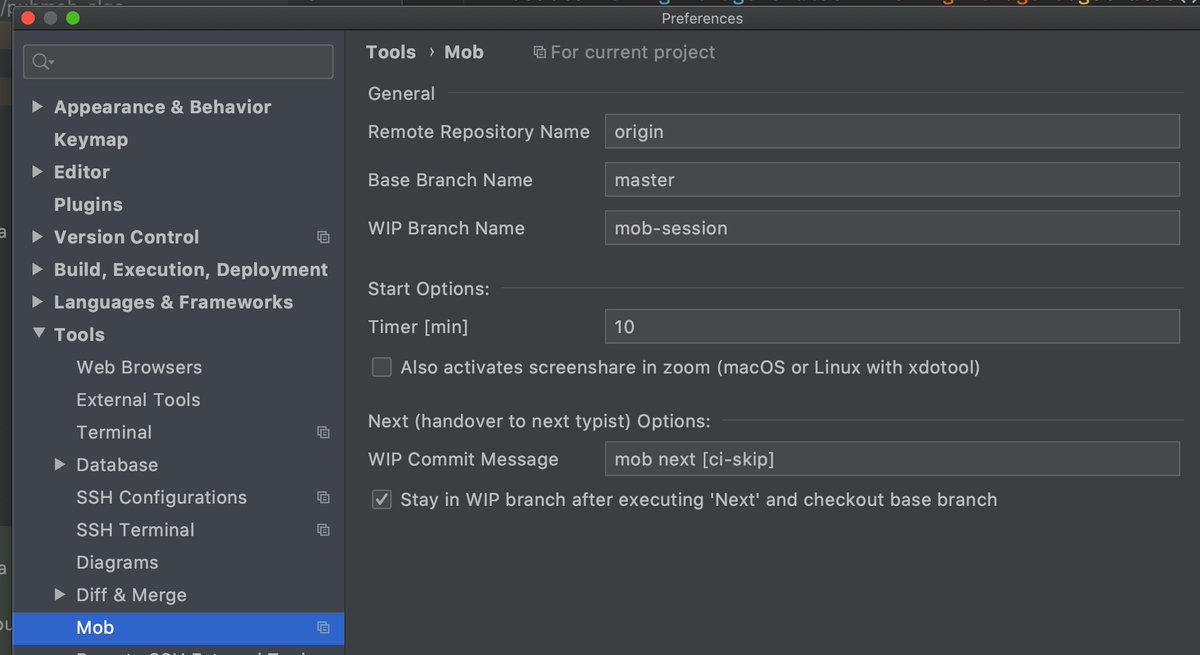Screen dimensions: 1200x655
Task: Enable zoom screenshare activation checkbox
Action: [381, 367]
